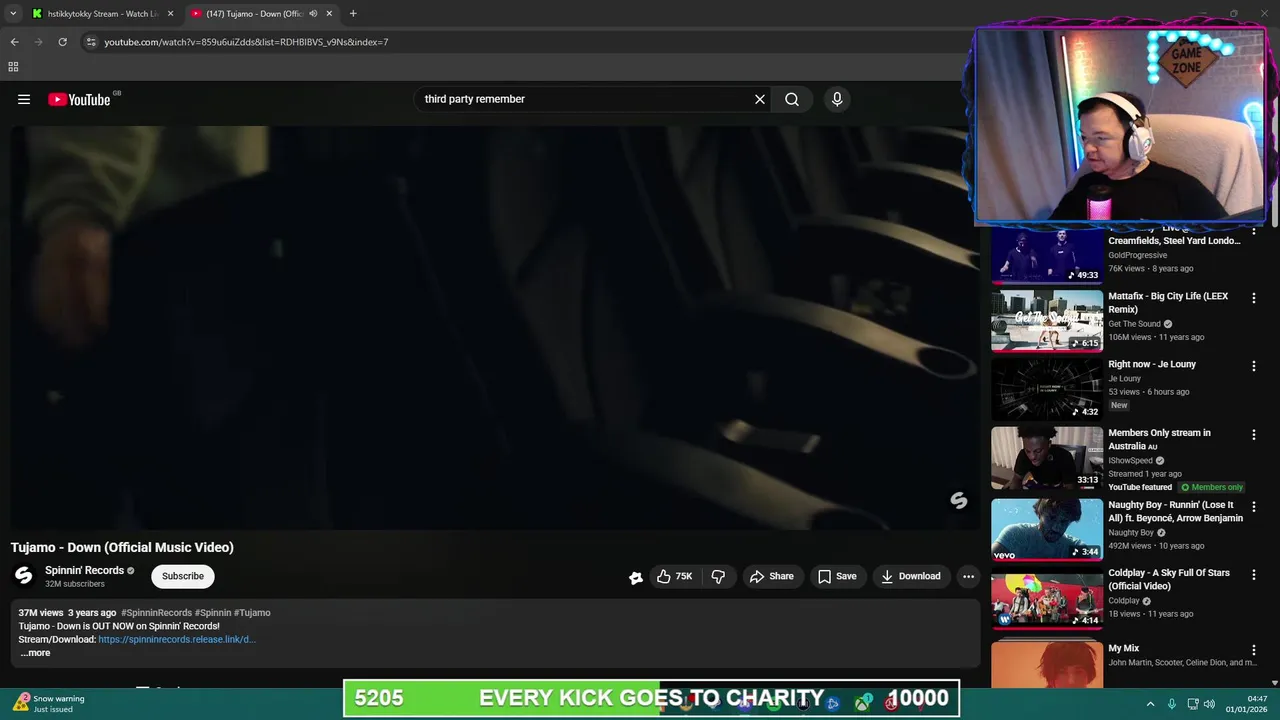Viewport: 1280px width, 720px height.
Task: Run search using the magnifier button
Action: (792, 99)
